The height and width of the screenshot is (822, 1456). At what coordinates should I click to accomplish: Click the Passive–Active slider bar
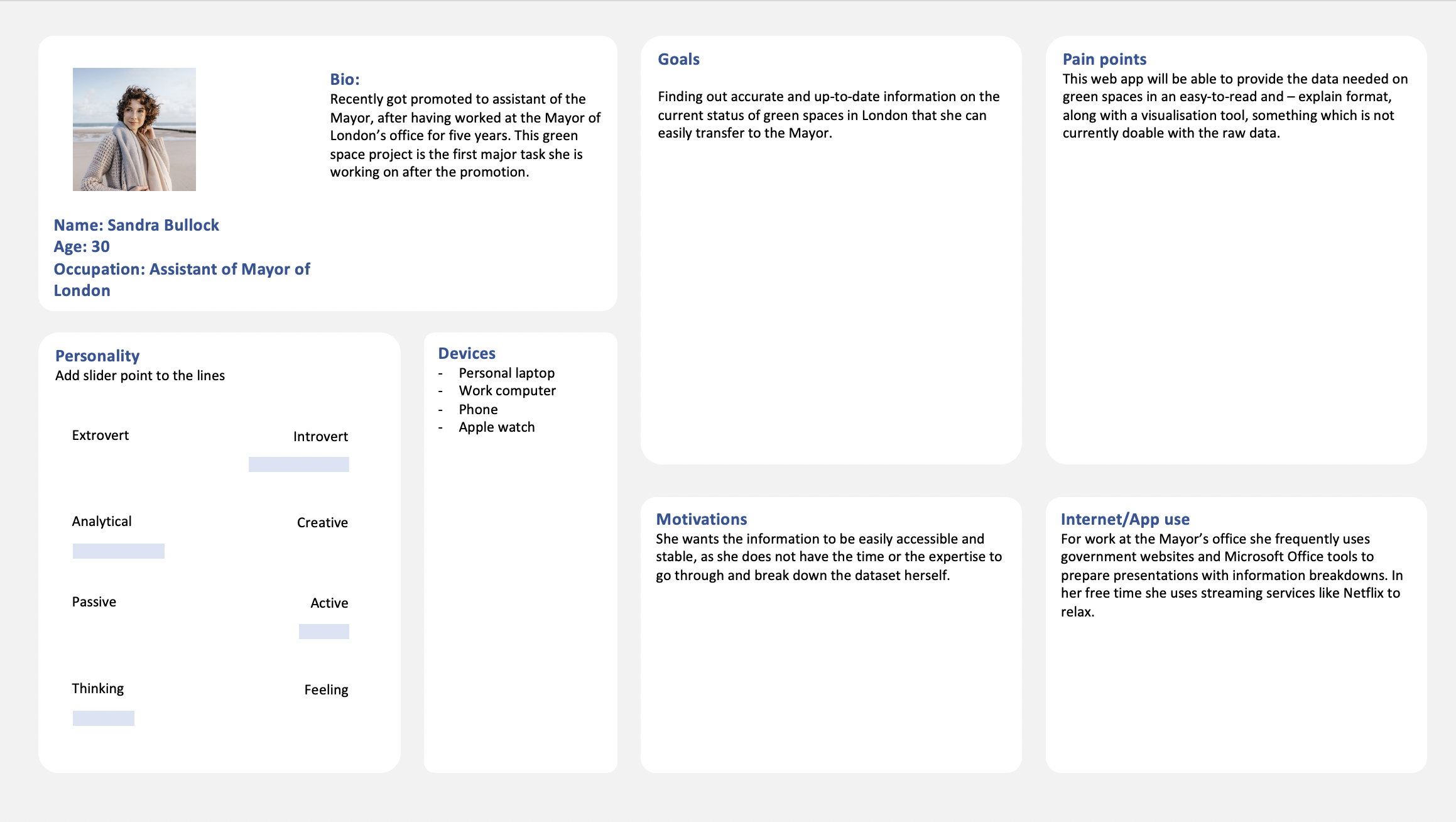point(324,632)
